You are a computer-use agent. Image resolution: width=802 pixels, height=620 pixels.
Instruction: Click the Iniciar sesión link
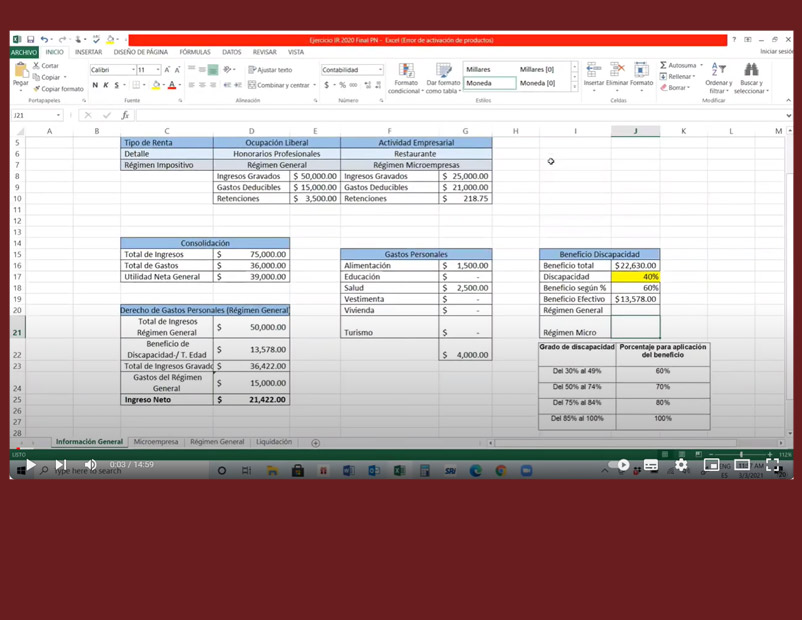[x=776, y=51]
